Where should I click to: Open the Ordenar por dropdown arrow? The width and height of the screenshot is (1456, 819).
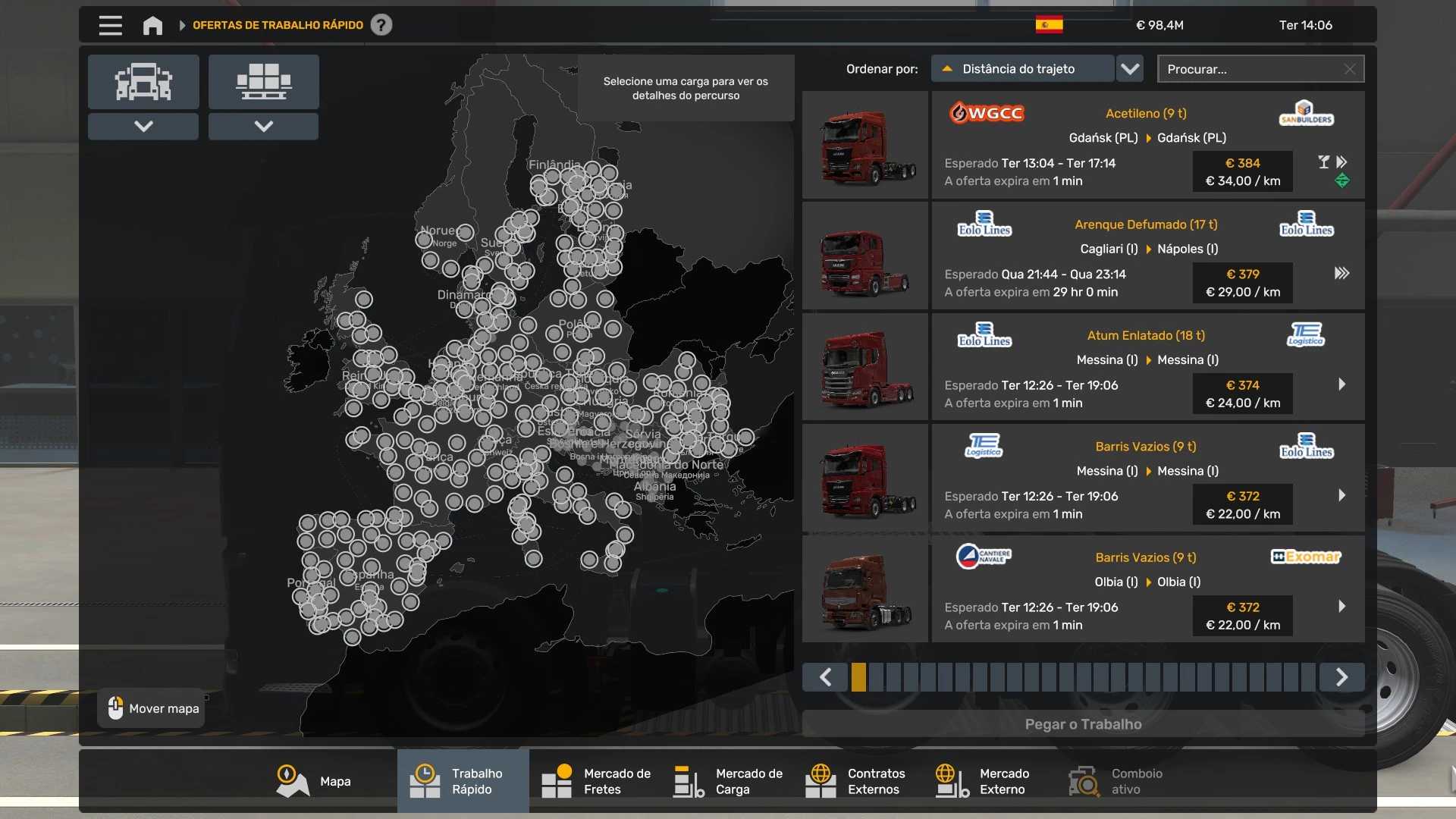click(x=1130, y=69)
